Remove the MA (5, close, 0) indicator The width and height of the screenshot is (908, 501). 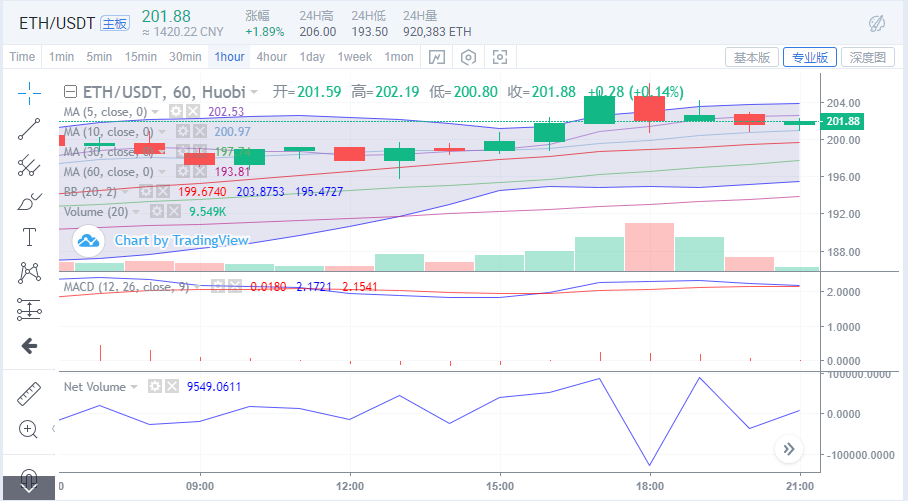[193, 111]
